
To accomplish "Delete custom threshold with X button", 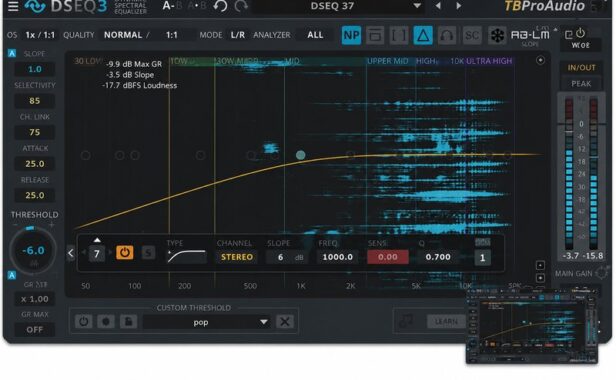I will (x=285, y=322).
